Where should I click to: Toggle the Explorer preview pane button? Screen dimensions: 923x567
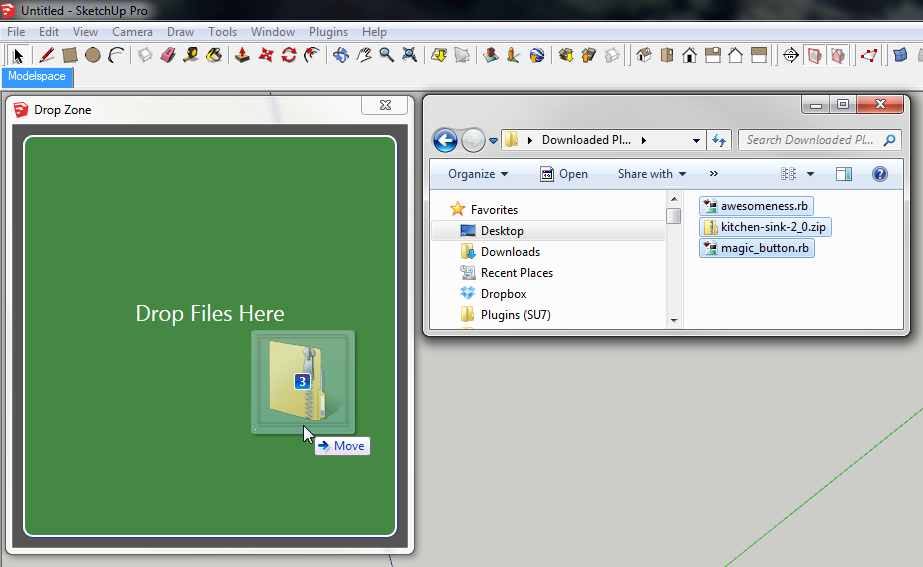click(844, 174)
